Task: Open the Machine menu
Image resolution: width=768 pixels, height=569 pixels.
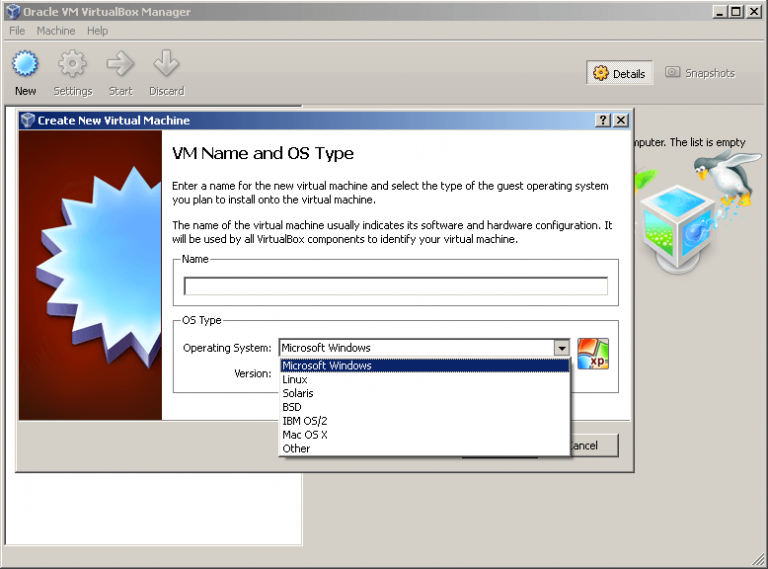Action: 55,31
